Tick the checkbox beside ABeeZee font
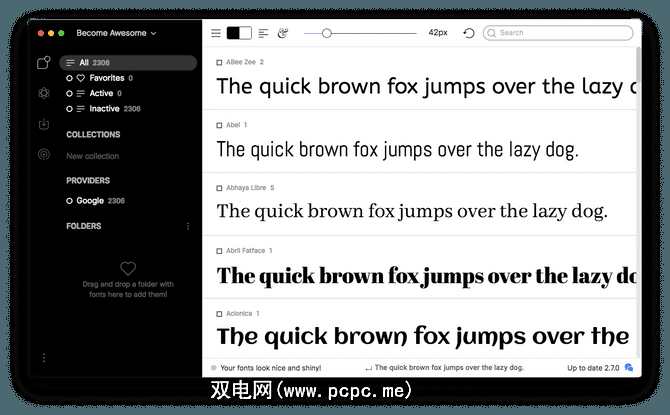The width and height of the screenshot is (670, 415). (220, 62)
